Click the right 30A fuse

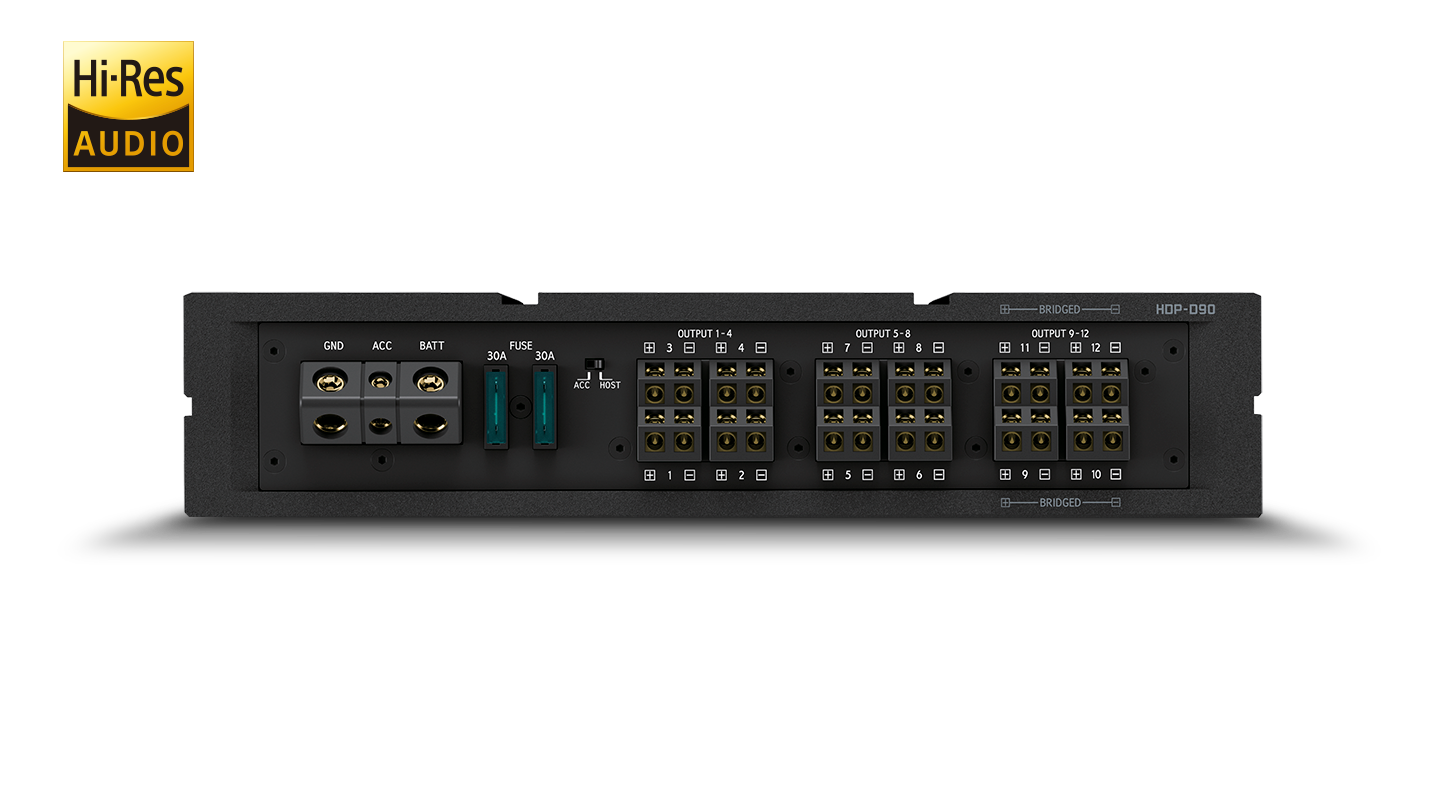(544, 408)
